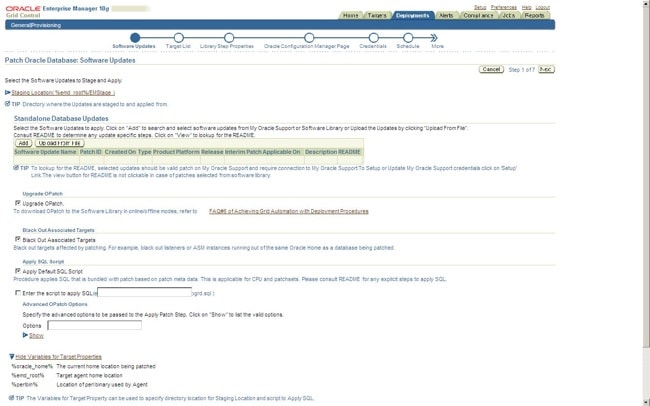Viewport: 650px width, 406px height.
Task: Open the Reports tab
Action: [534, 15]
